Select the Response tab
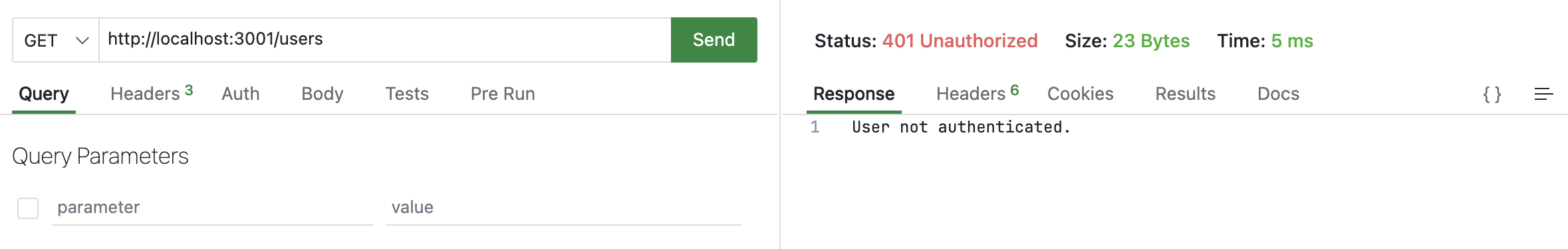The height and width of the screenshot is (249, 1568). click(x=854, y=94)
